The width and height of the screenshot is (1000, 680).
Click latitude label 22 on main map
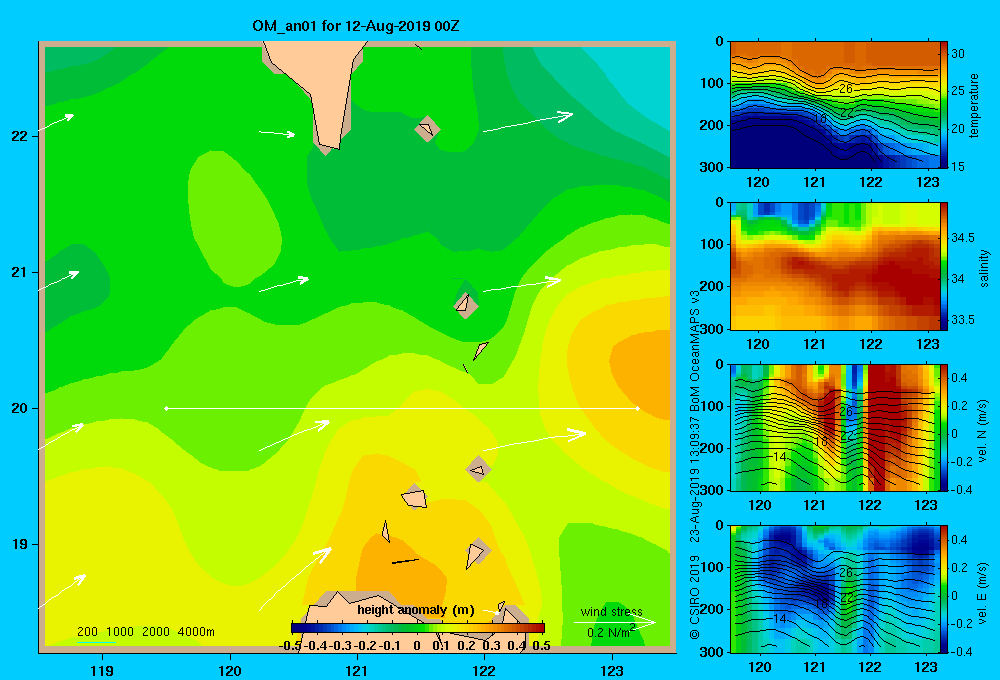pos(19,136)
